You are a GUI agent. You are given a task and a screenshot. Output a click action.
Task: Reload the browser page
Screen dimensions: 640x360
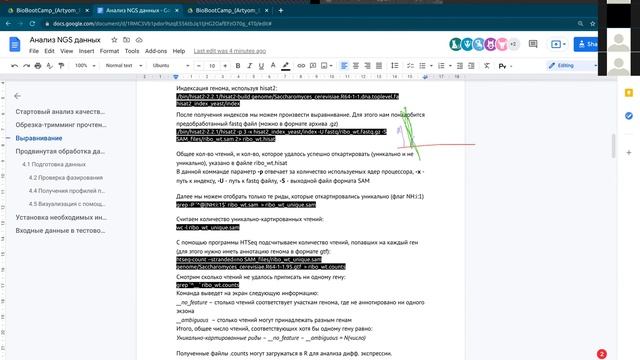point(32,24)
